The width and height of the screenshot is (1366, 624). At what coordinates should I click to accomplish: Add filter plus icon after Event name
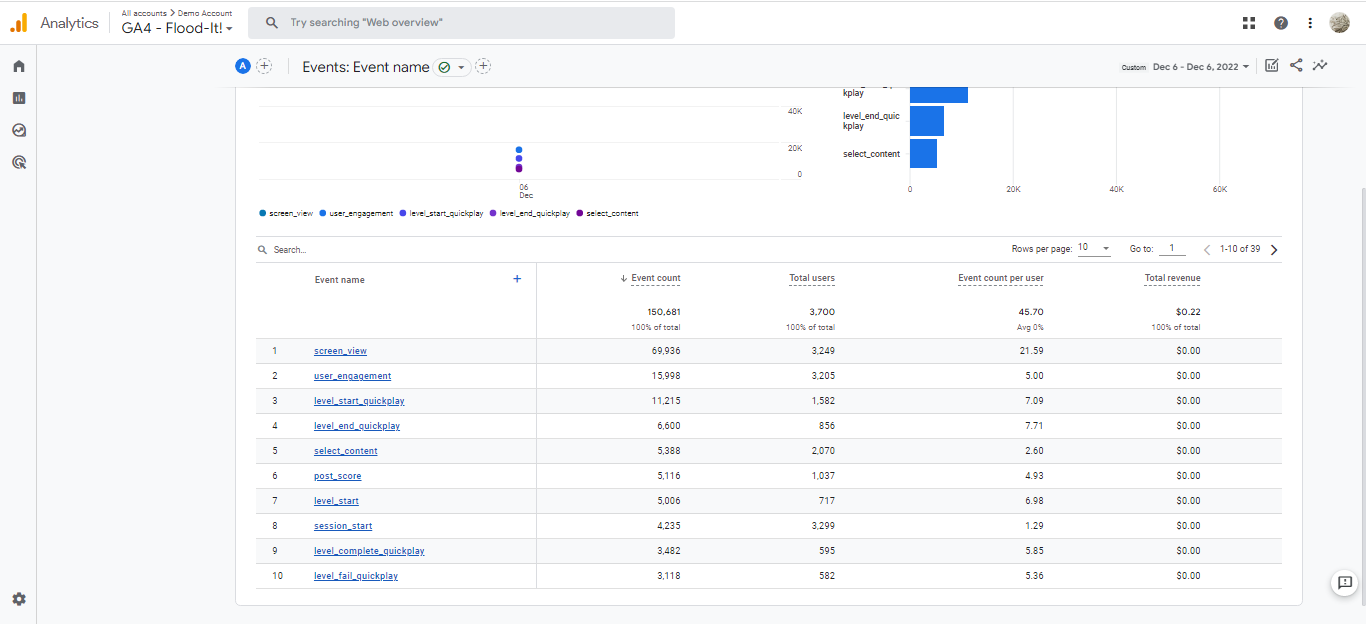(x=483, y=66)
